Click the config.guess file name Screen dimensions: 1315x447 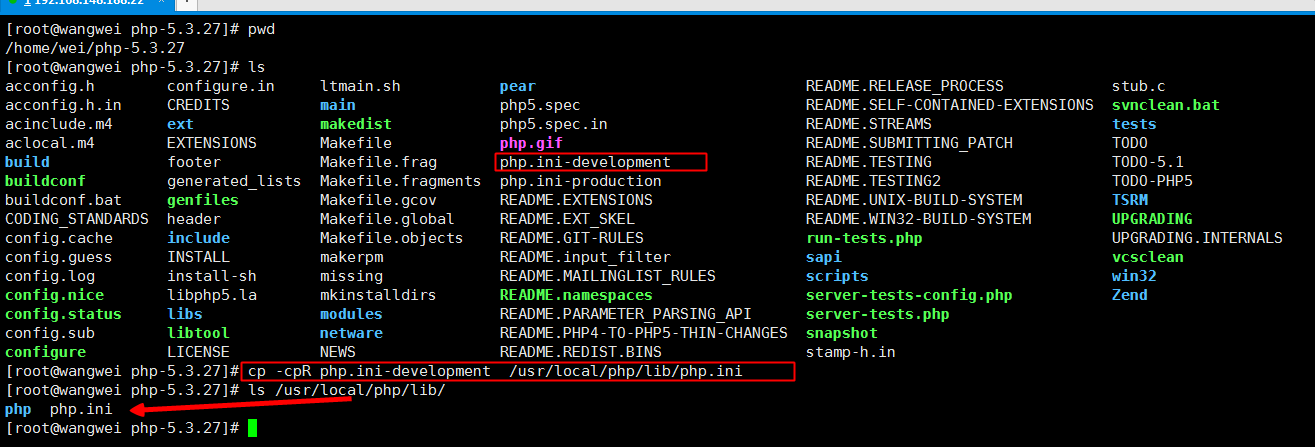(59, 257)
